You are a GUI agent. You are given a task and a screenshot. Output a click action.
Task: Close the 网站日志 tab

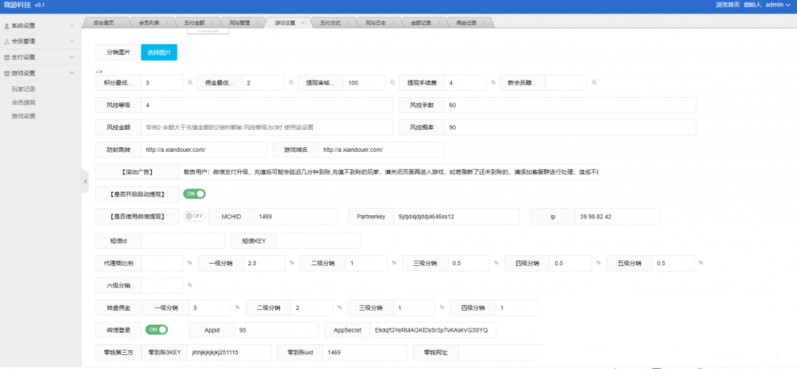(x=394, y=23)
